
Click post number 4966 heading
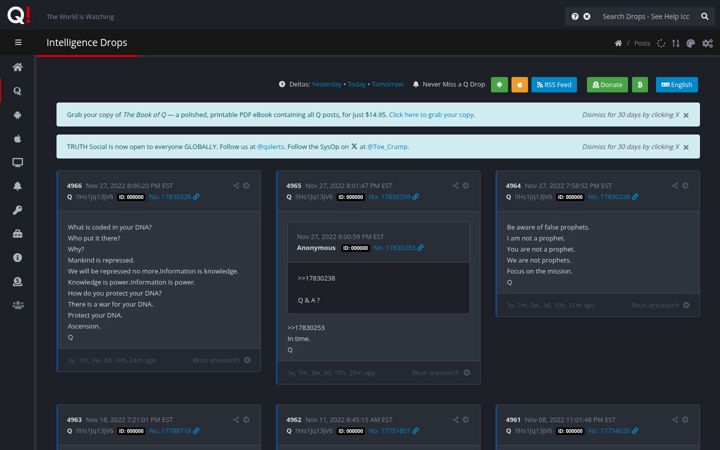pyautogui.click(x=74, y=186)
